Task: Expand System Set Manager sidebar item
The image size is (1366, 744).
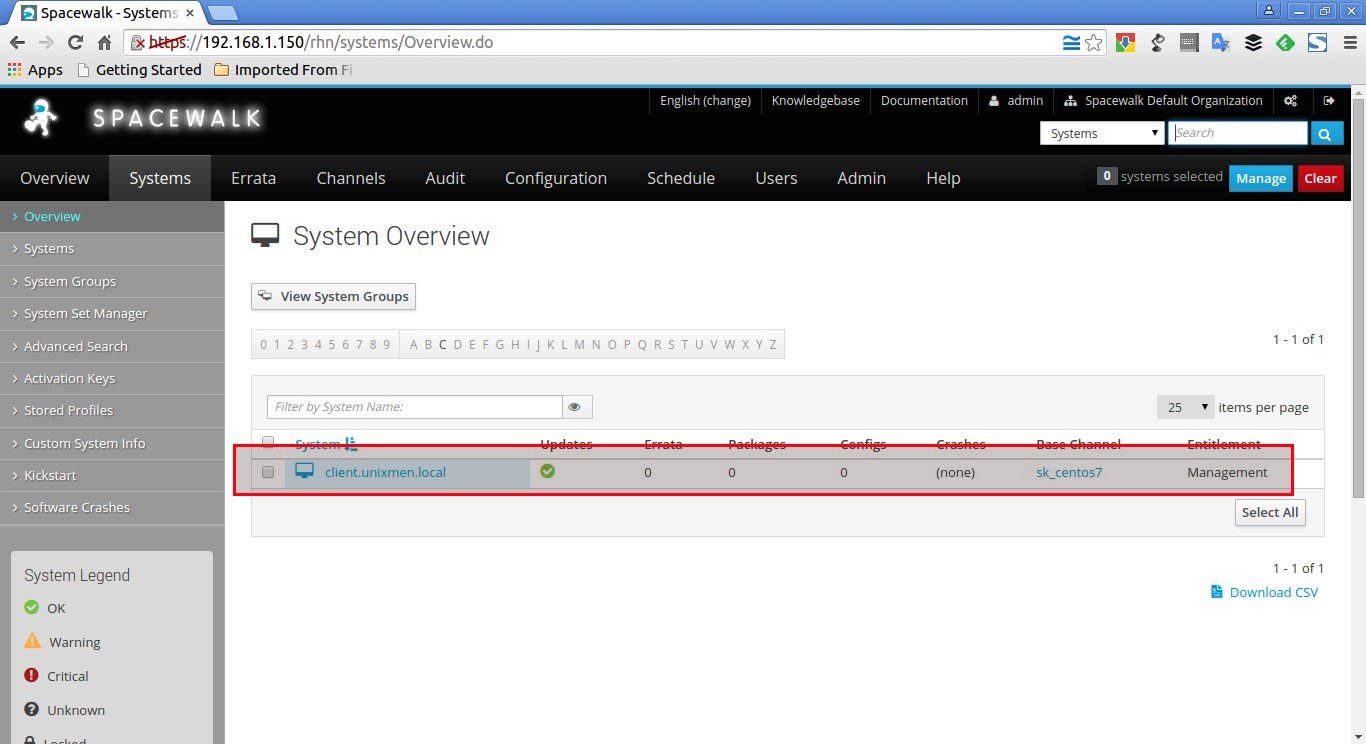Action: 112,313
